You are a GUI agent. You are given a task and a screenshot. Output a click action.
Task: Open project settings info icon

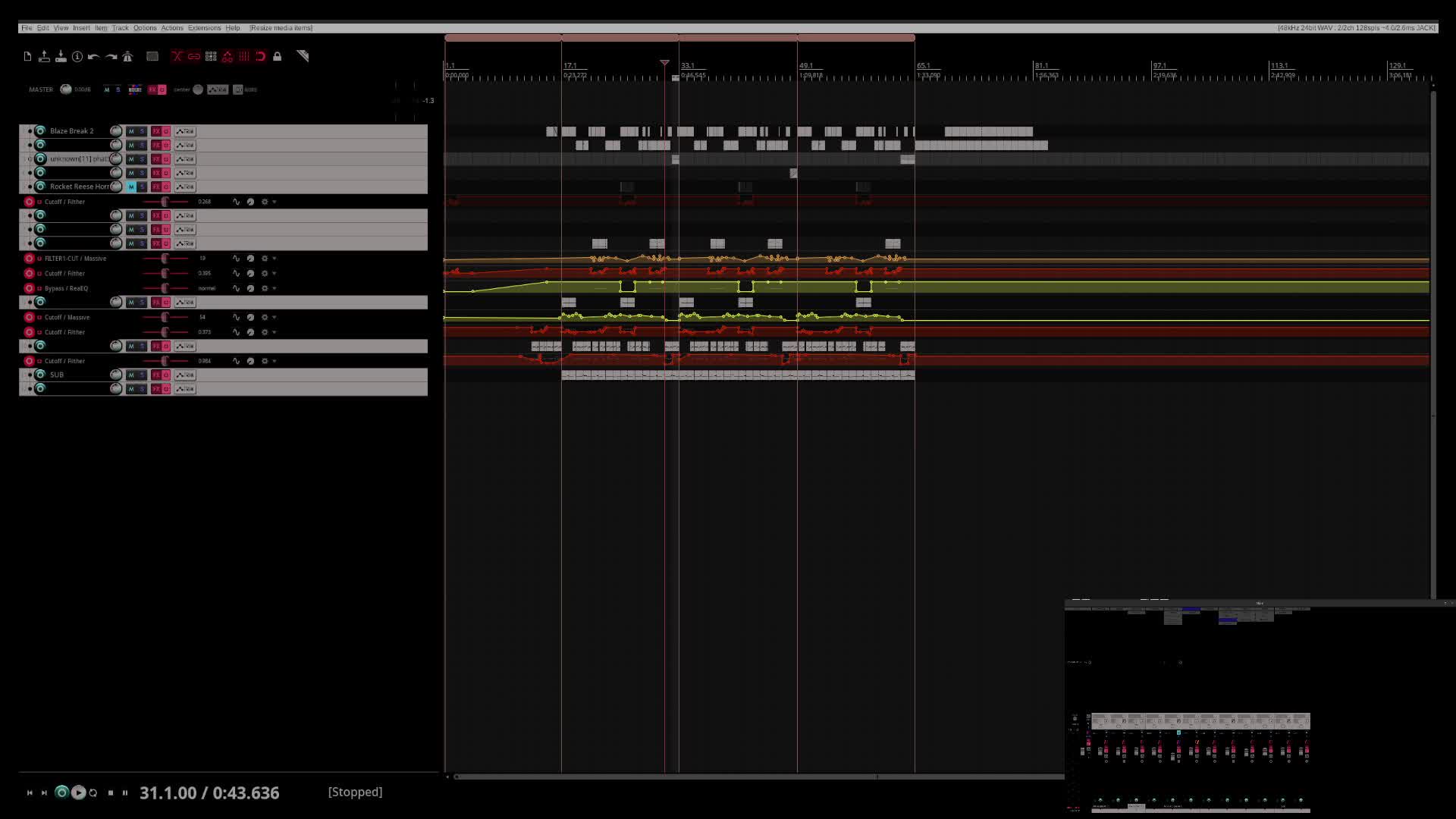tap(77, 56)
